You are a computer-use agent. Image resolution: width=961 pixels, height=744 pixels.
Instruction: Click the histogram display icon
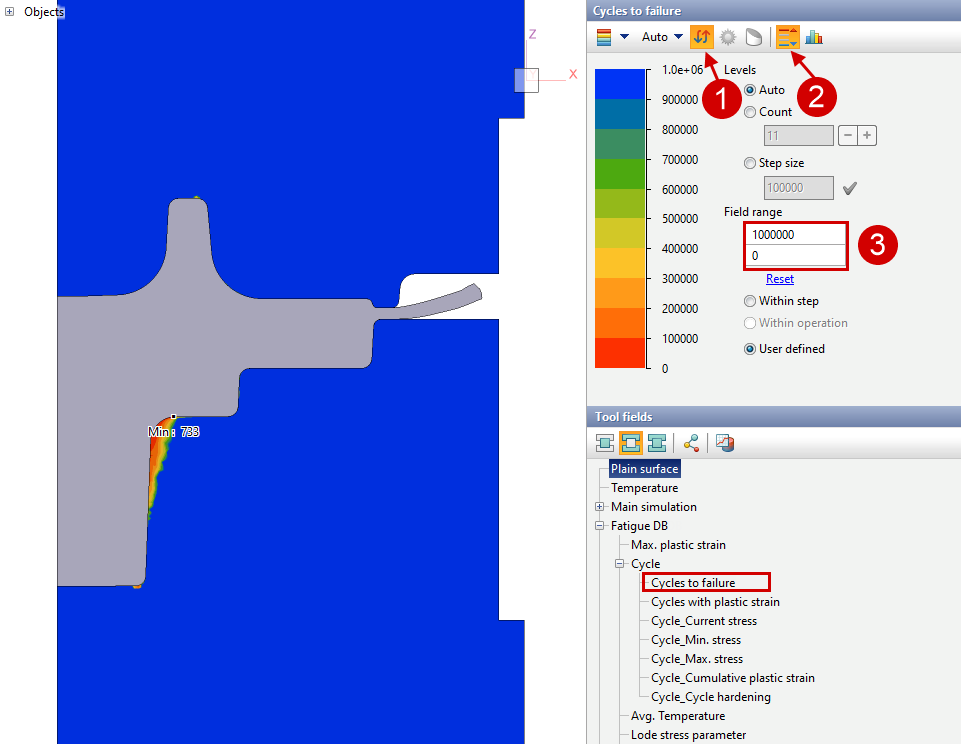tap(813, 36)
